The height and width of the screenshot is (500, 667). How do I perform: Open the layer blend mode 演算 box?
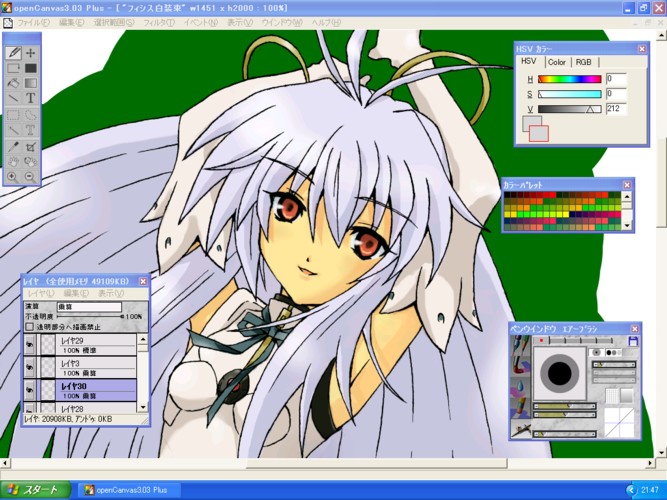coord(89,307)
